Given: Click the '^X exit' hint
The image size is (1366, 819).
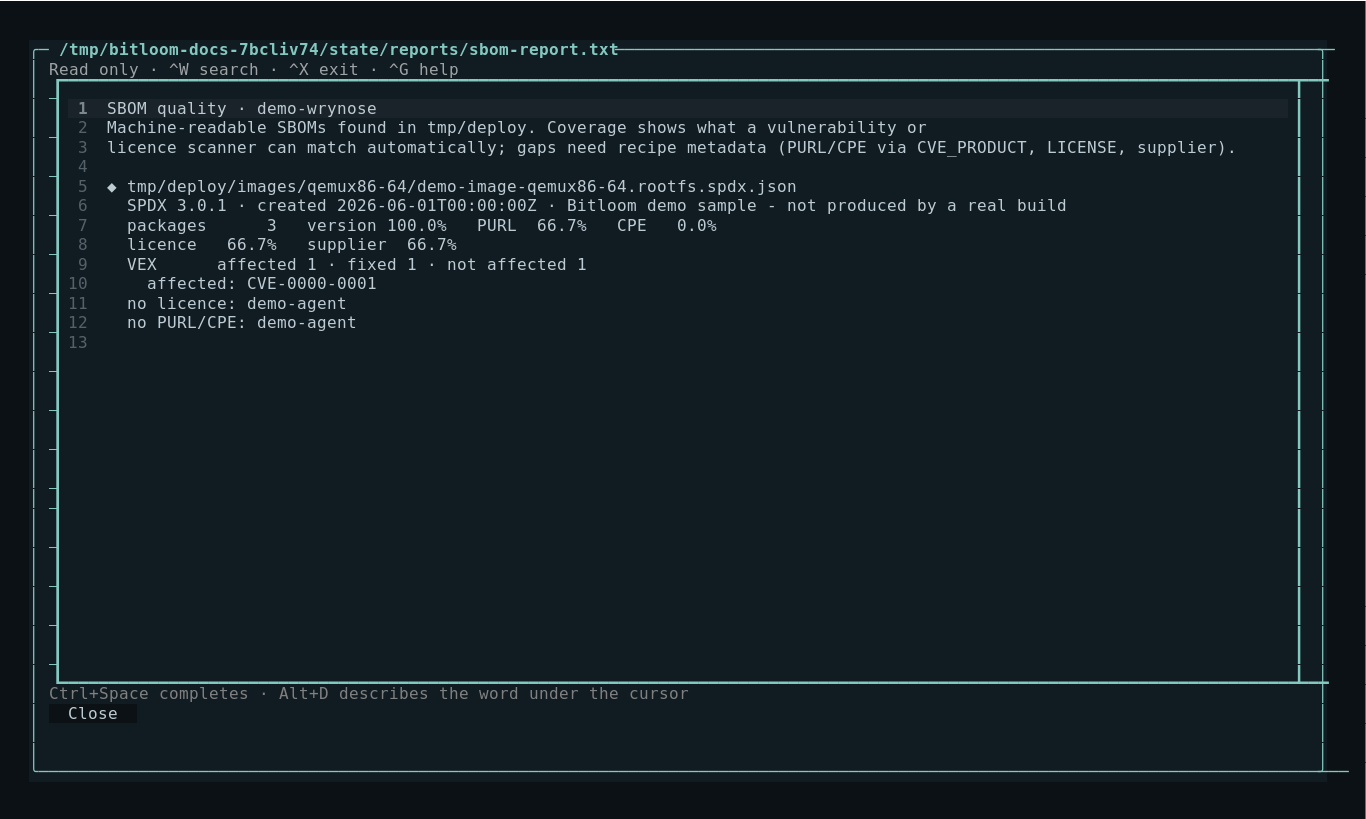Looking at the screenshot, I should coord(323,69).
